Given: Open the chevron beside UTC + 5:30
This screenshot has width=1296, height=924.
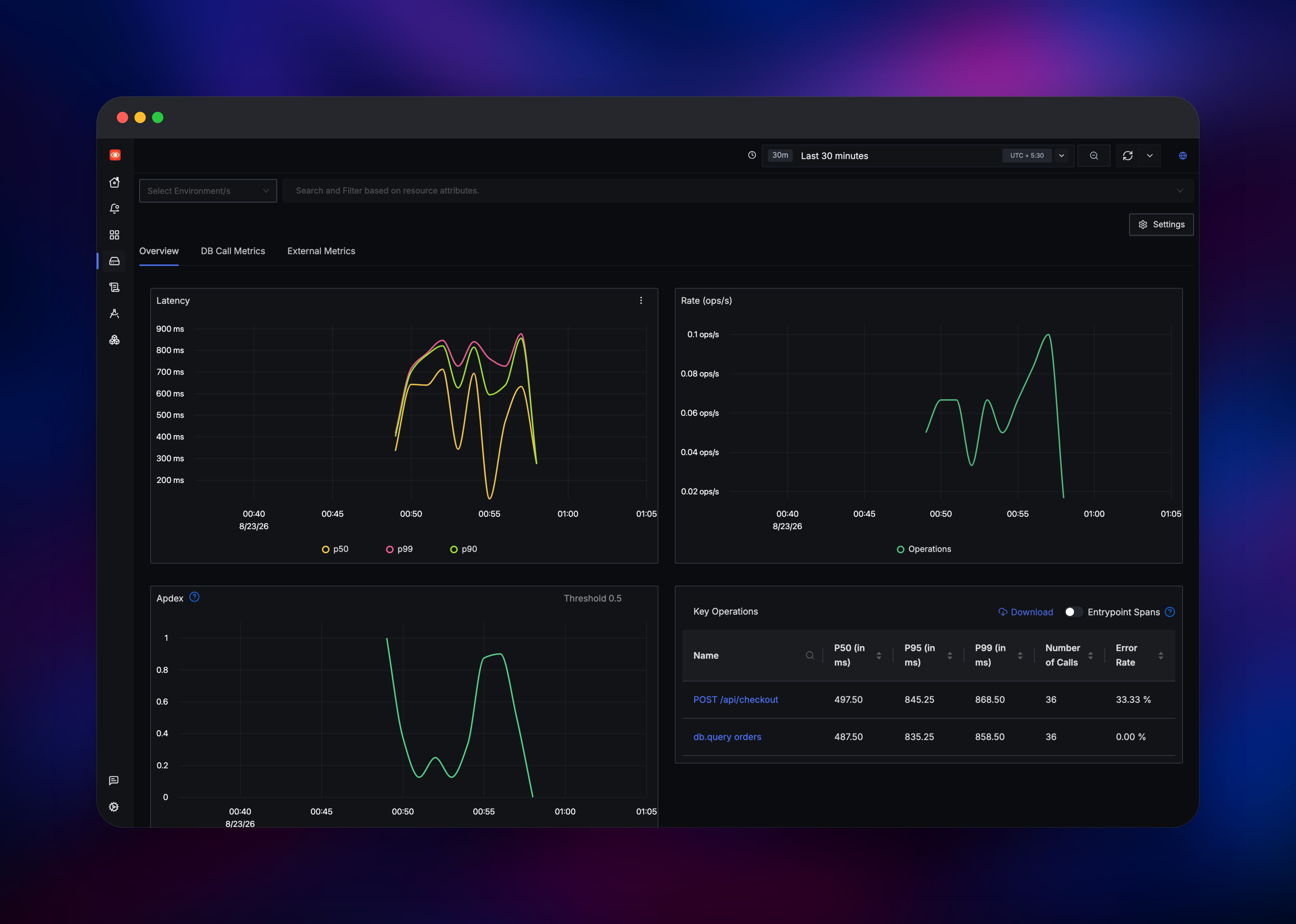Looking at the screenshot, I should (1061, 155).
